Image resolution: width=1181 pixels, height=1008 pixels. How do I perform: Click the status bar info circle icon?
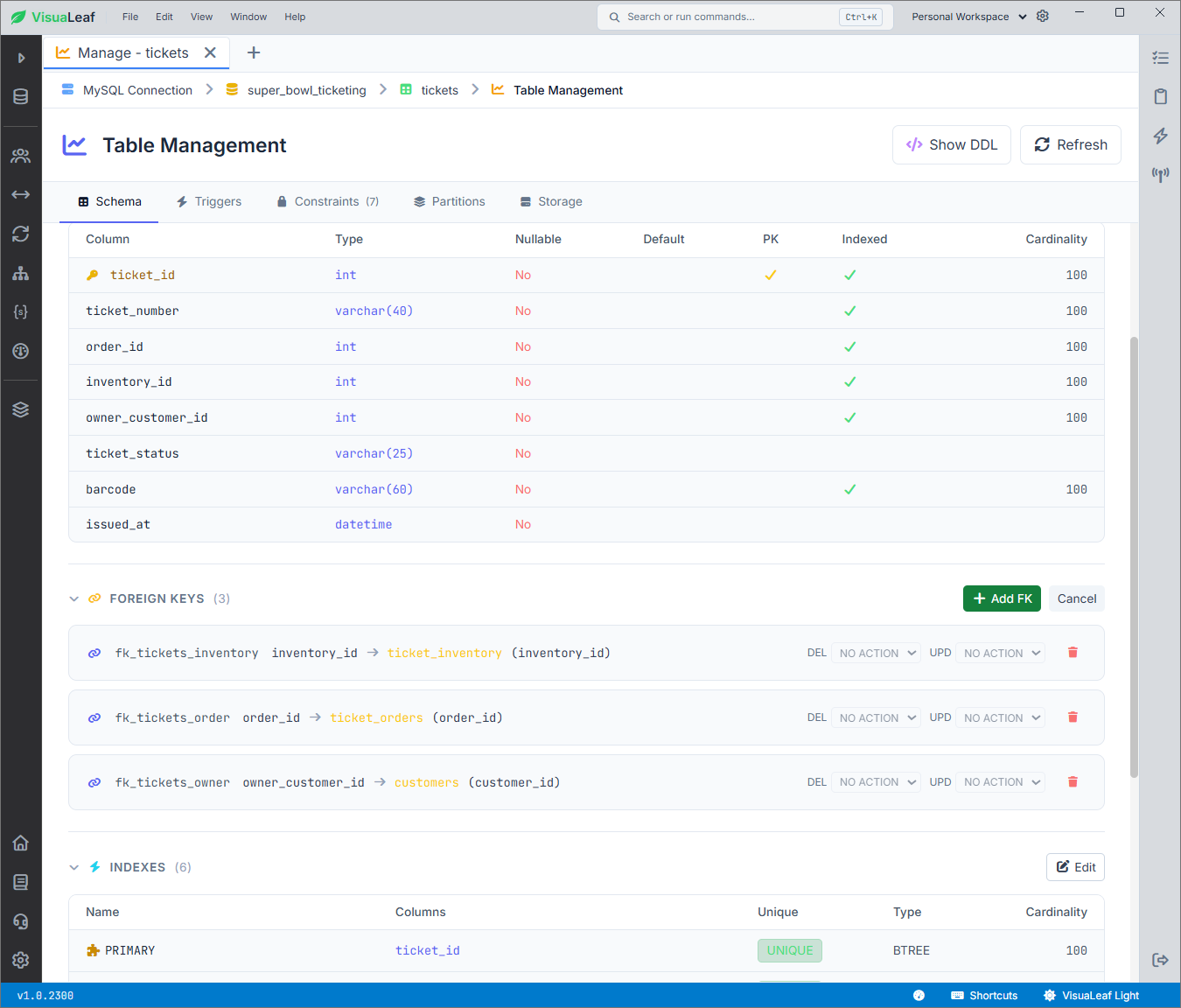click(919, 996)
